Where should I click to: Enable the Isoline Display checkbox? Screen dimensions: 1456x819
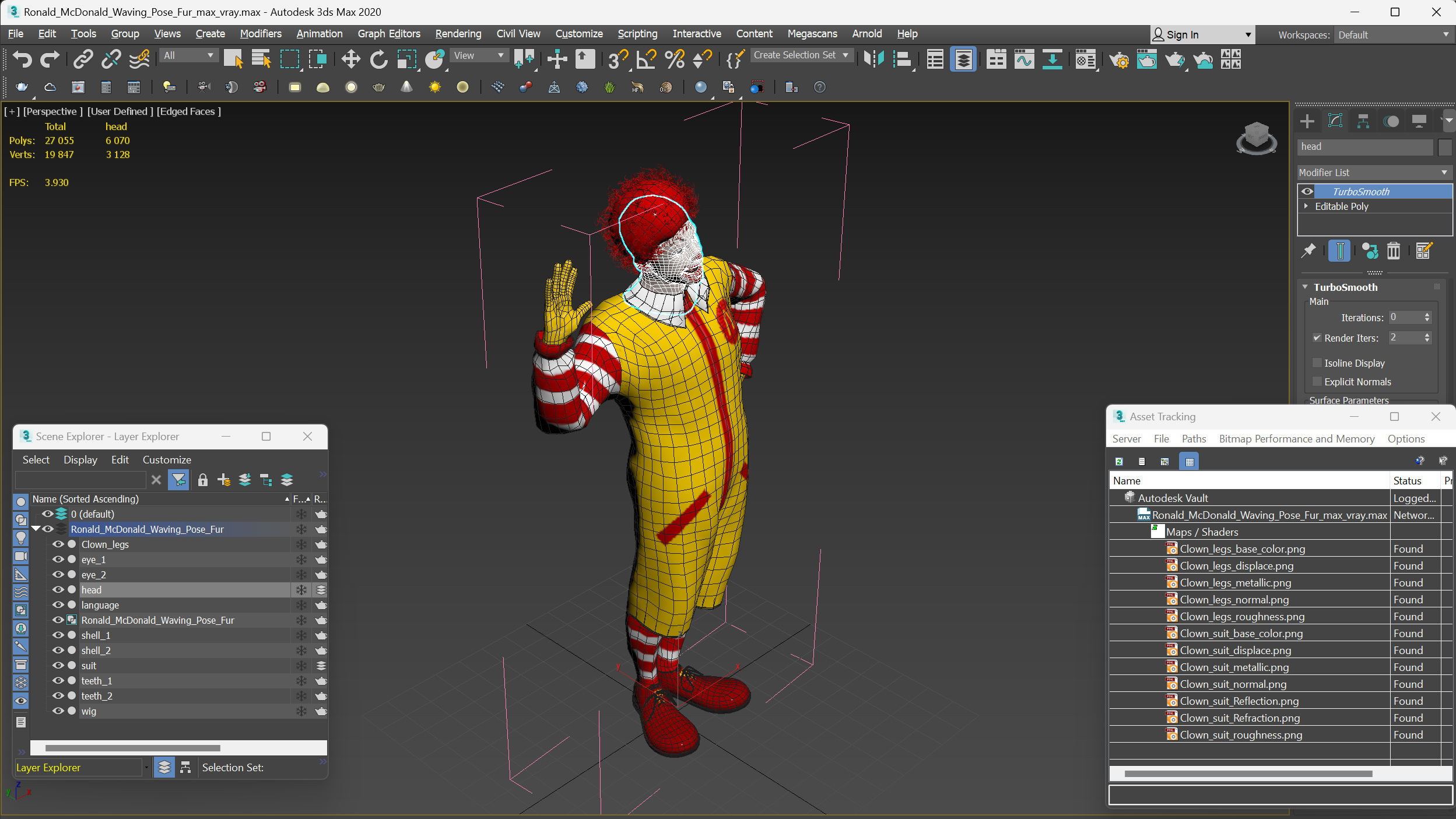pyautogui.click(x=1317, y=363)
